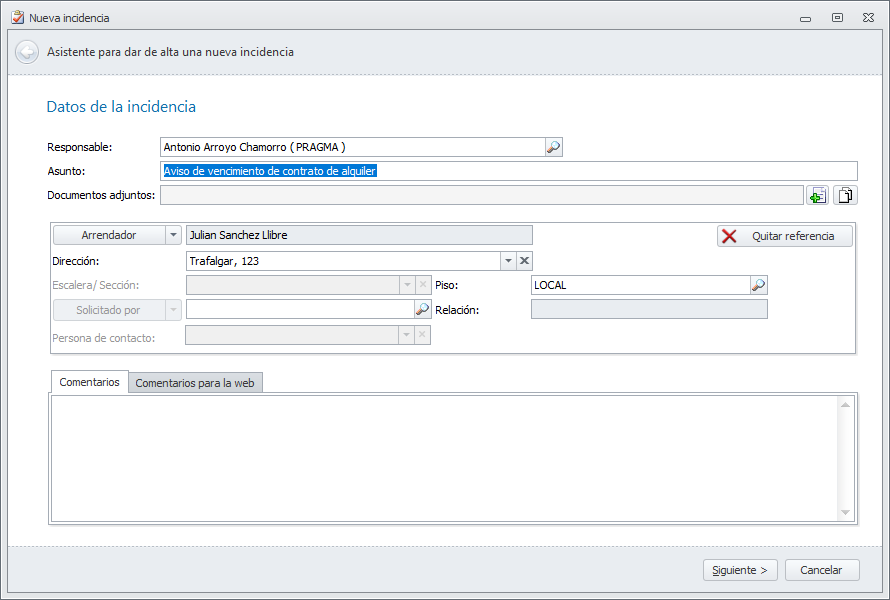Open the Solicitado por search magnifier
The height and width of the screenshot is (600, 890).
pyautogui.click(x=422, y=310)
